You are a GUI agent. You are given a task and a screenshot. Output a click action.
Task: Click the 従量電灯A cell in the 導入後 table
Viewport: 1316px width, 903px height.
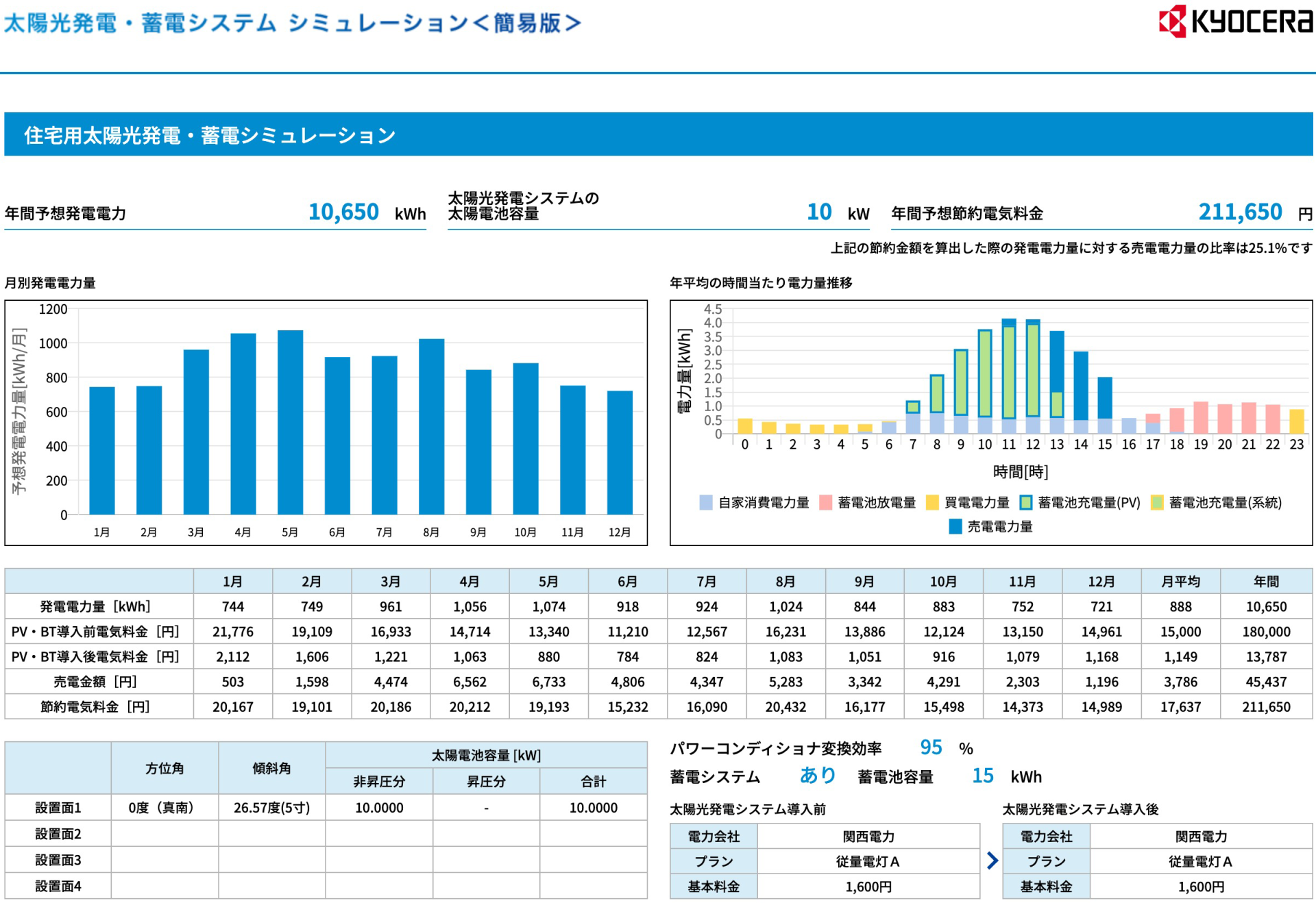pyautogui.click(x=1201, y=861)
